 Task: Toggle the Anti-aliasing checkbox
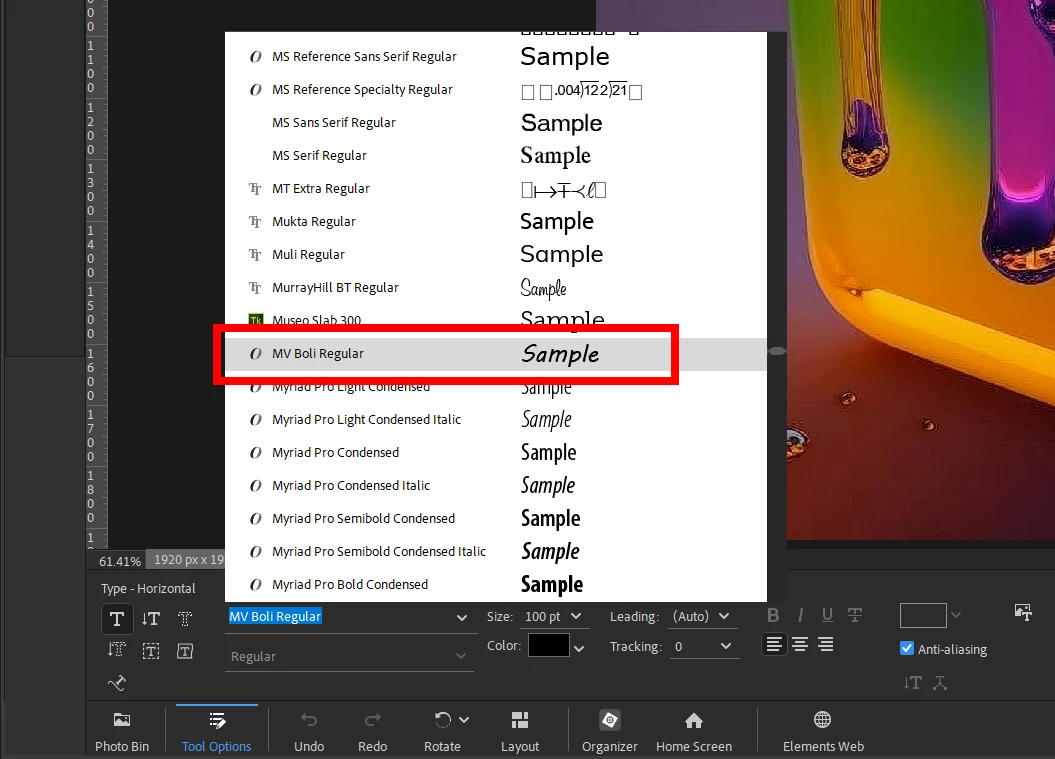(x=907, y=649)
